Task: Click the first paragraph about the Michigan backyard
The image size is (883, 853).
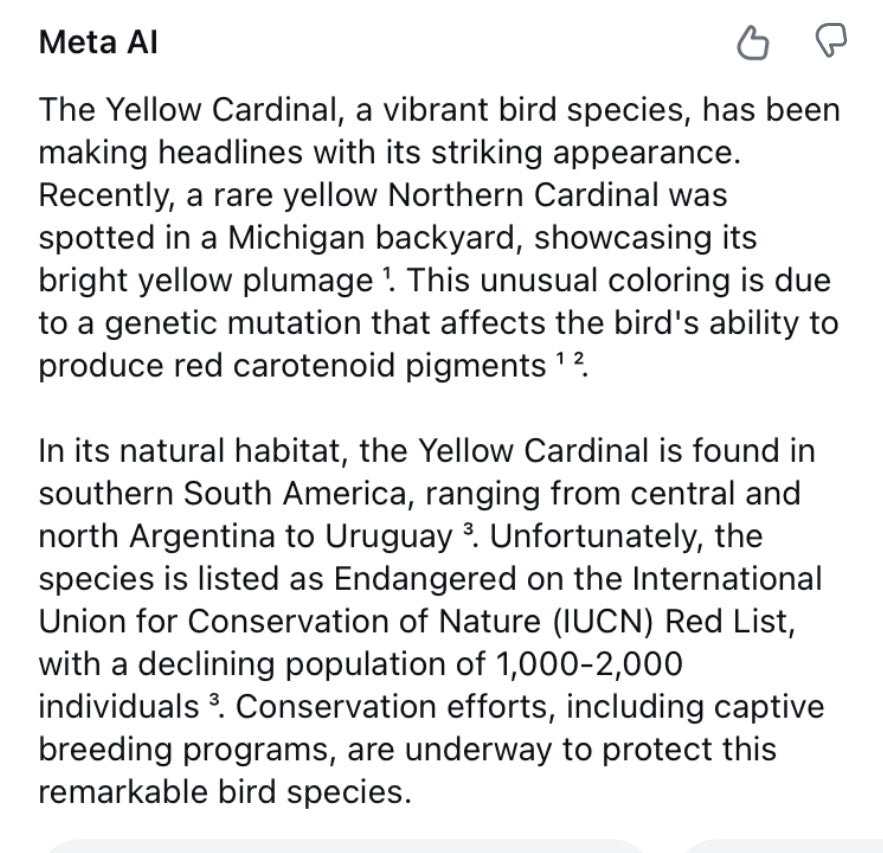Action: pos(438,238)
